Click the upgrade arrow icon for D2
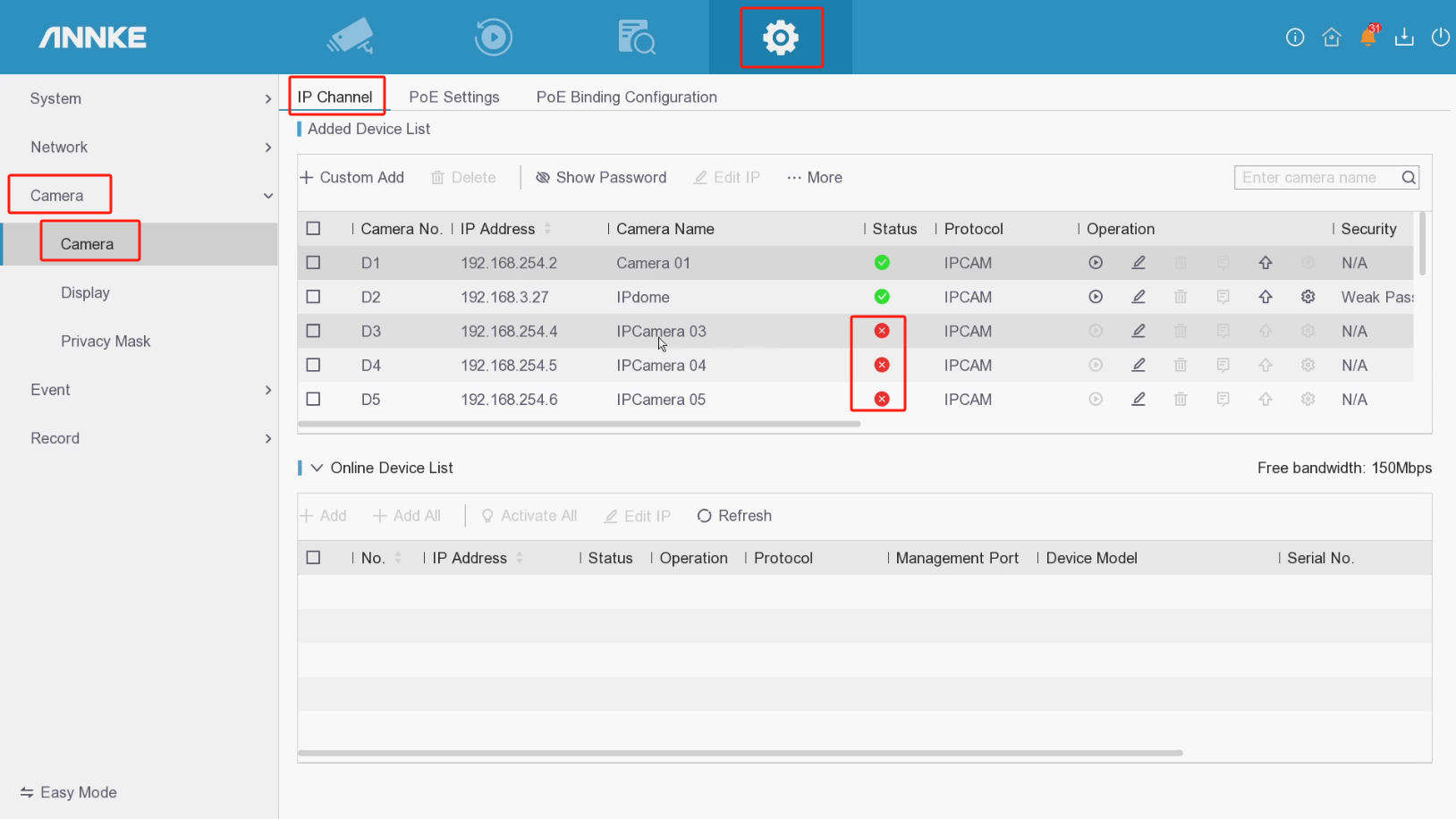 [1266, 297]
